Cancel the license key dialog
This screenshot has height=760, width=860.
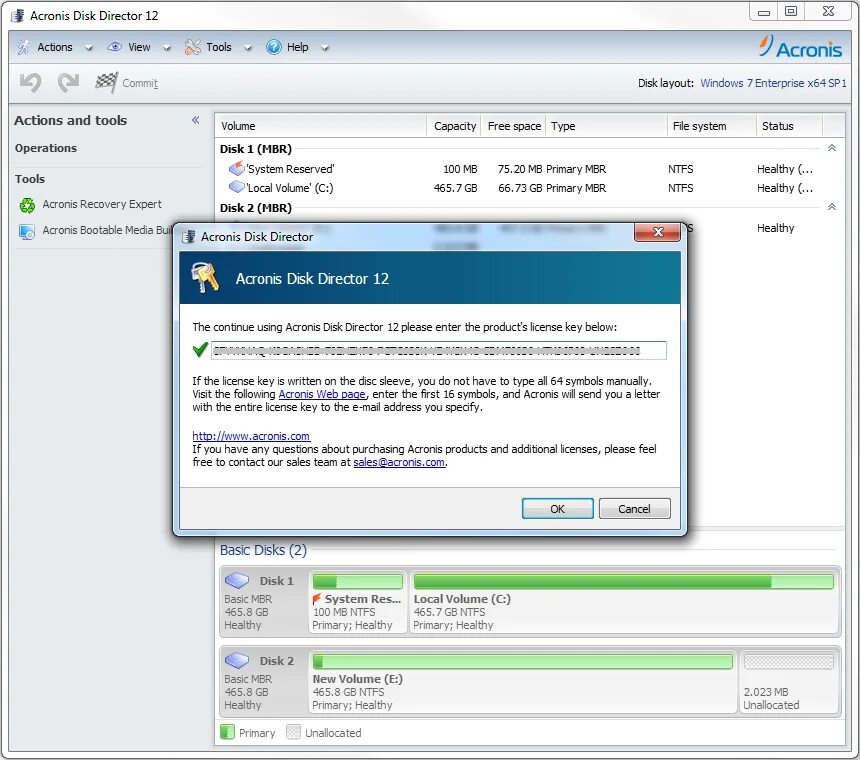pyautogui.click(x=635, y=508)
